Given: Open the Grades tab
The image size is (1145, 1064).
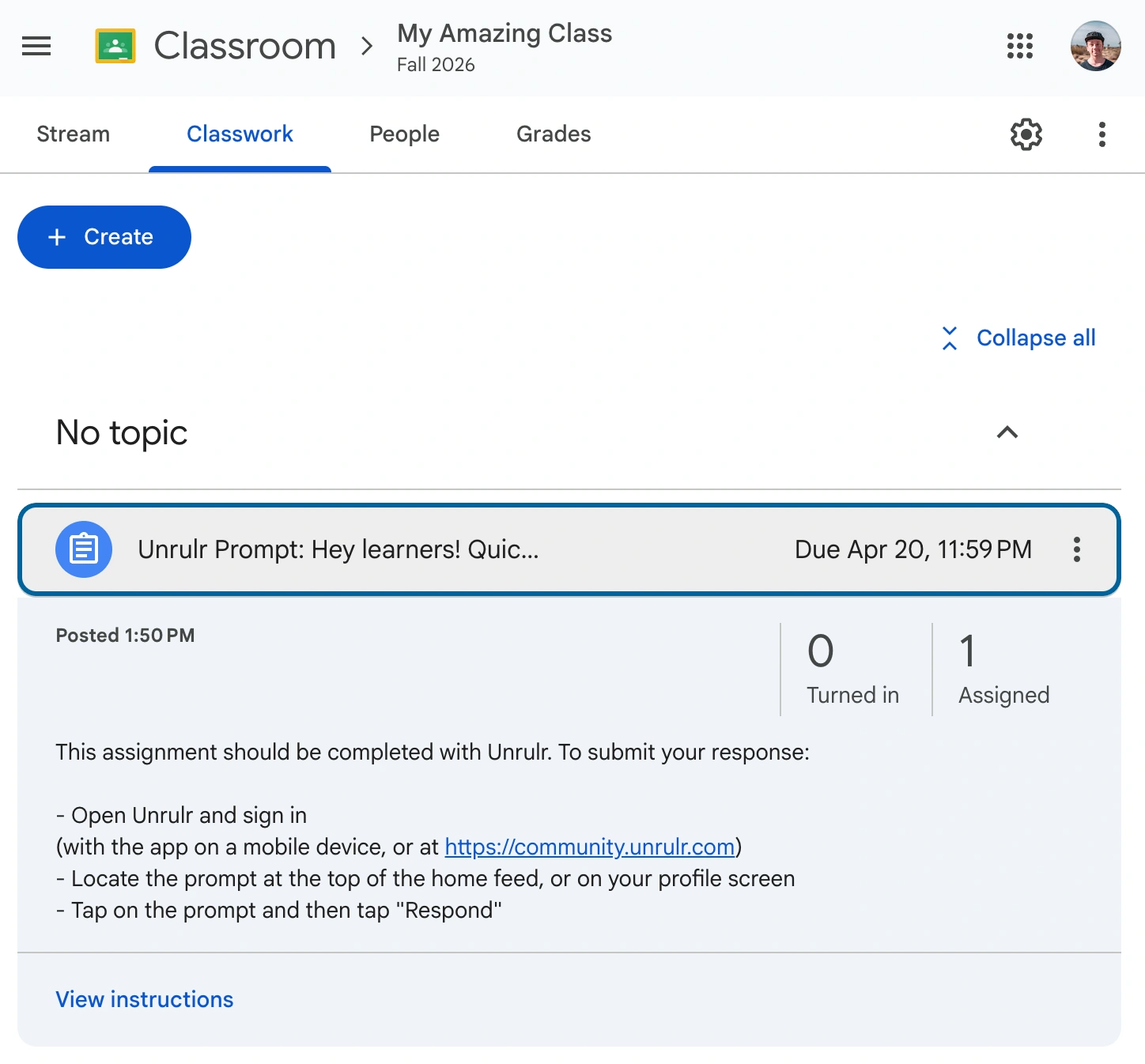Looking at the screenshot, I should 553,134.
